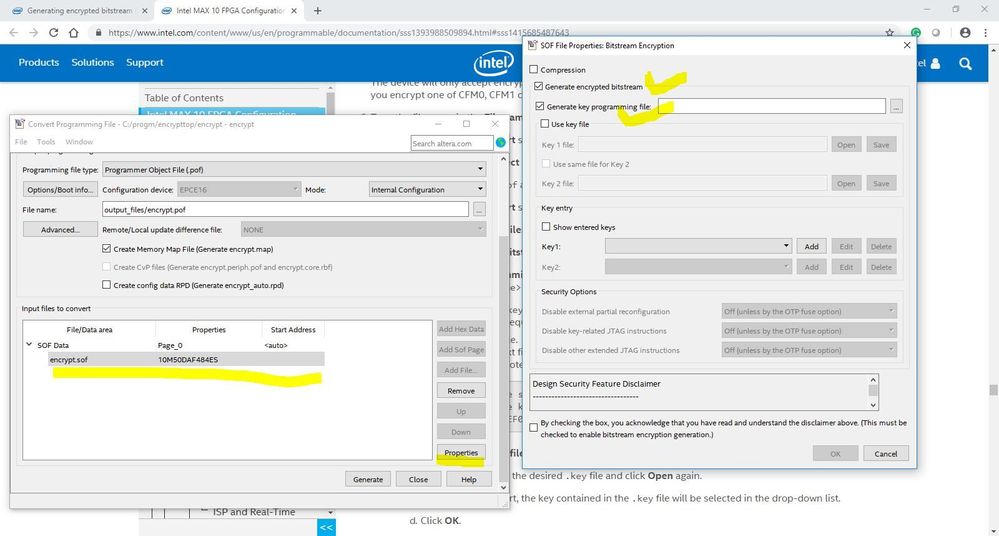Click Page_0 properties cell

pos(170,345)
